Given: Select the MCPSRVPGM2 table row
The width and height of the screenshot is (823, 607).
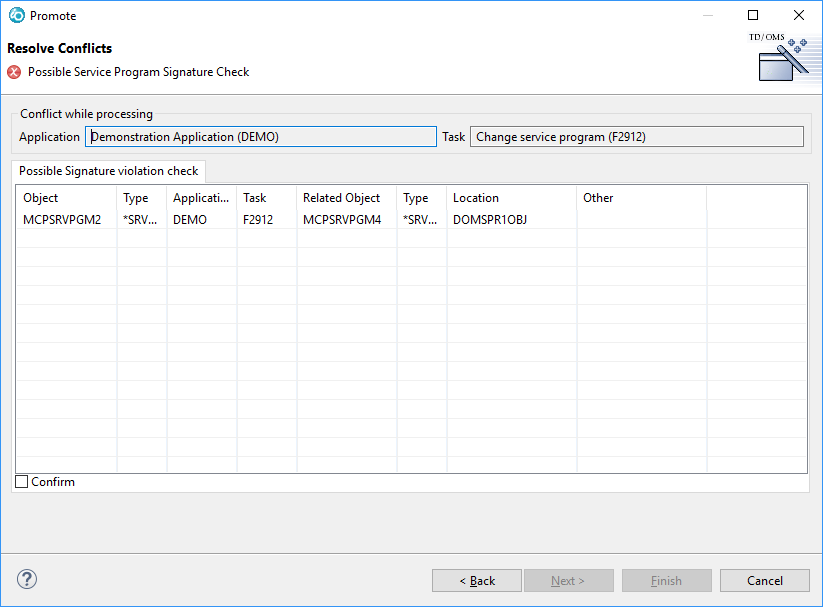Looking at the screenshot, I should (x=62, y=219).
